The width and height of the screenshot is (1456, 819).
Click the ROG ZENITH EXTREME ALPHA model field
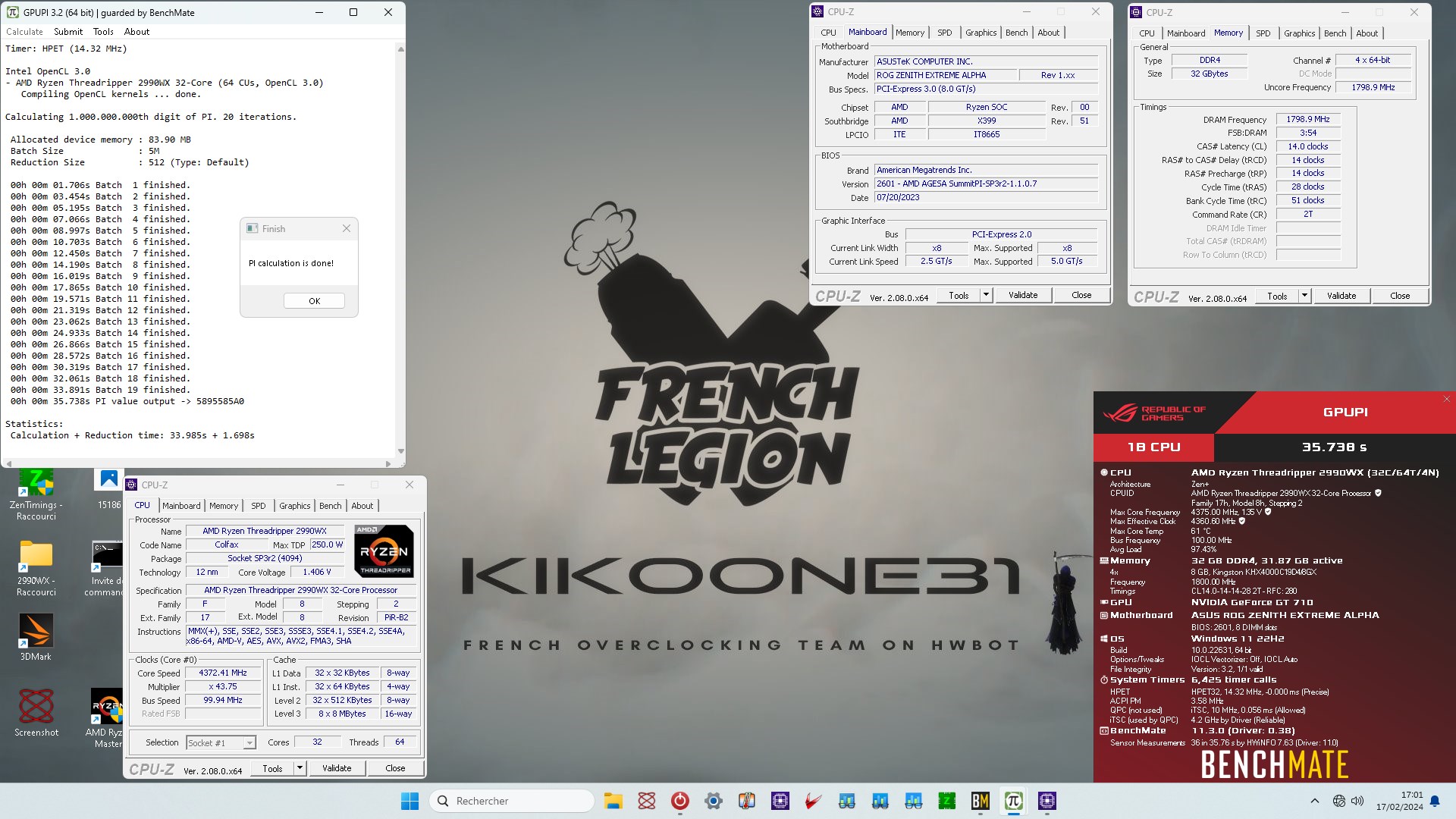945,75
